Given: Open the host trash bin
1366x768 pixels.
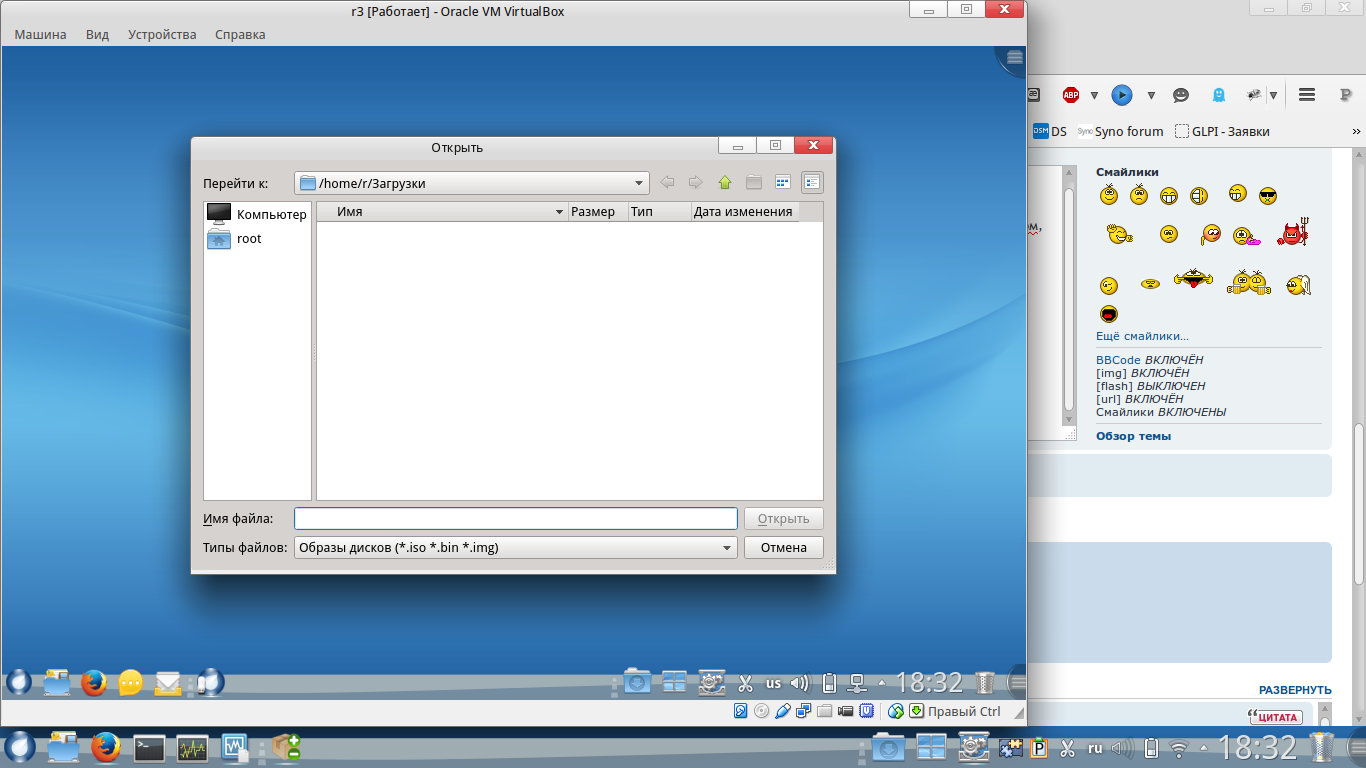Looking at the screenshot, I should point(1322,748).
